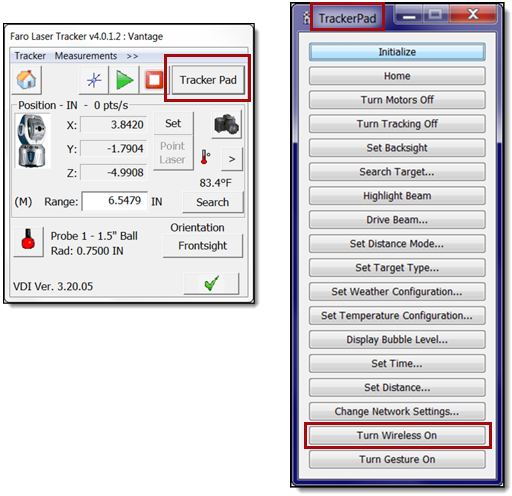Expand more options with > button

click(232, 159)
